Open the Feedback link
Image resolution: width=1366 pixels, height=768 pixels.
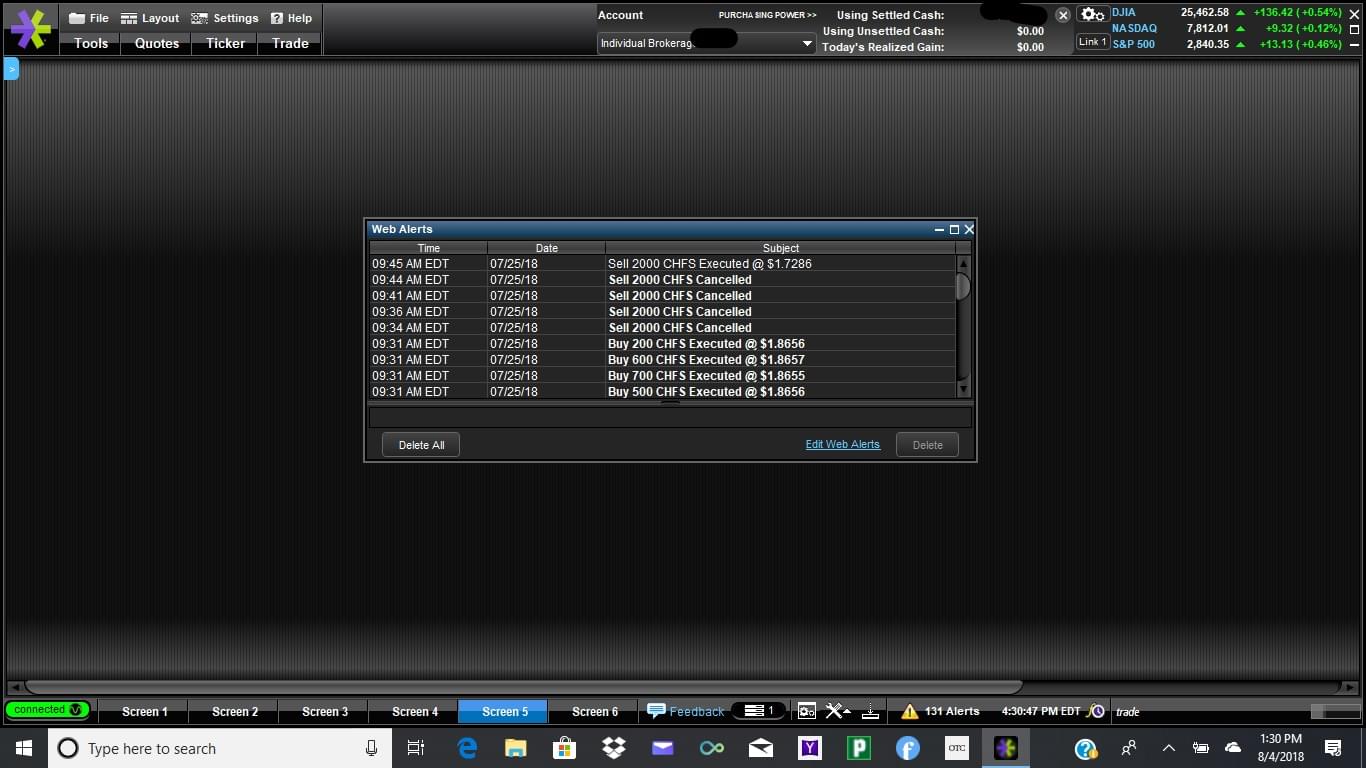coord(686,711)
